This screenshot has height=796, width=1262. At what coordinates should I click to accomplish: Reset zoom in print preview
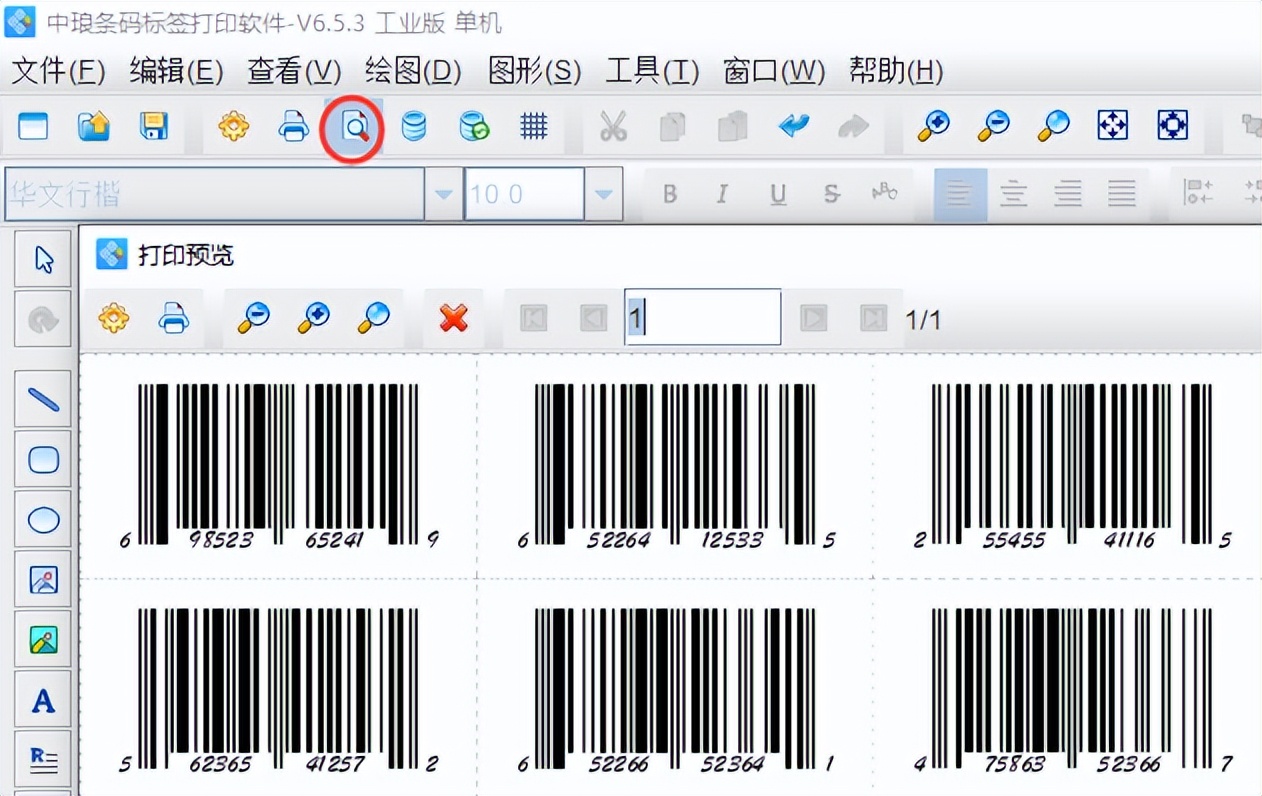[x=373, y=319]
